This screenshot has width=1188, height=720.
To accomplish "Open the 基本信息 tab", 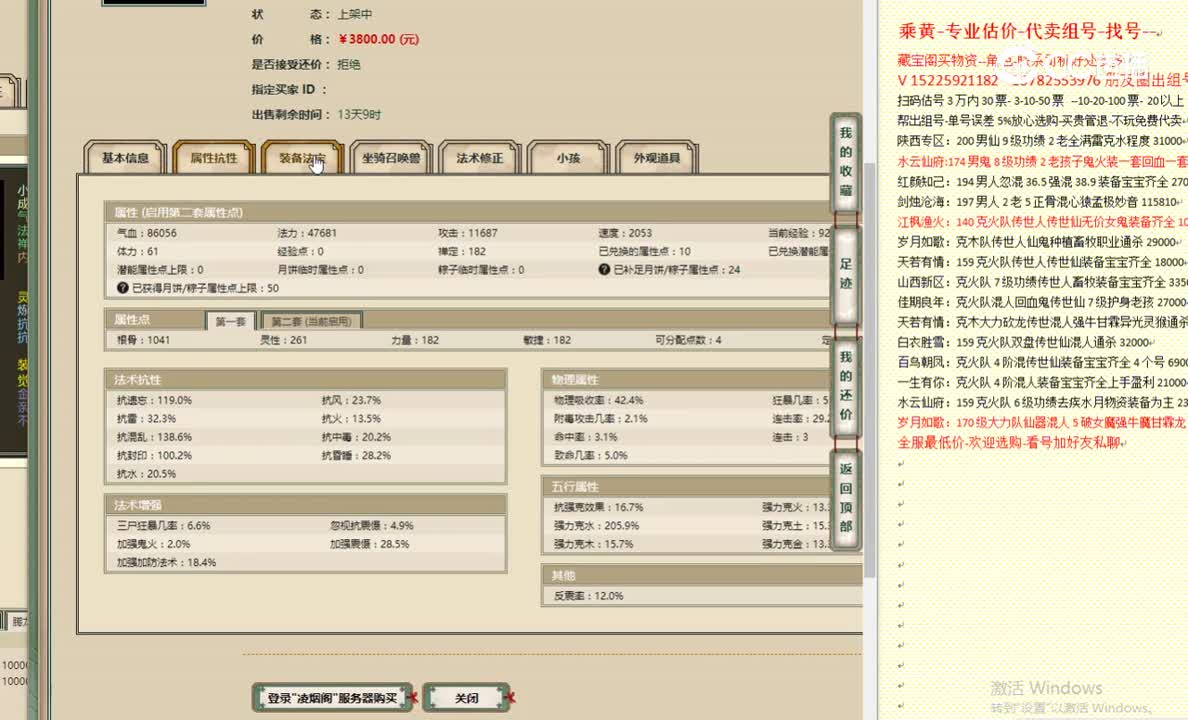I will [126, 158].
